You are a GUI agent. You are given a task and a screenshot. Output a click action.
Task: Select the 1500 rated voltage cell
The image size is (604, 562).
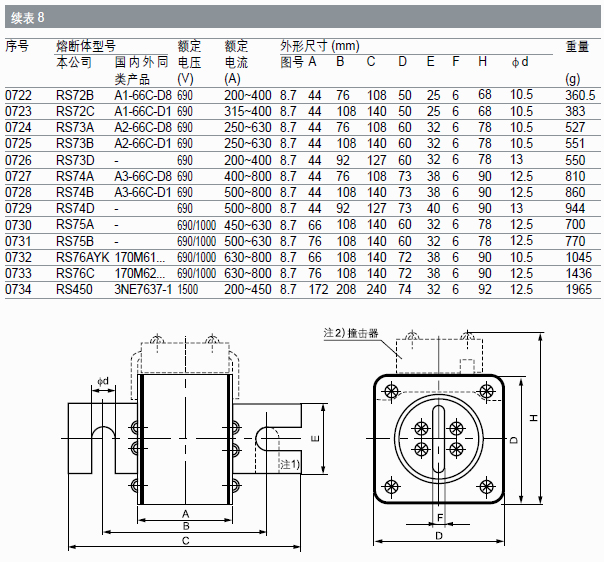[x=190, y=290]
